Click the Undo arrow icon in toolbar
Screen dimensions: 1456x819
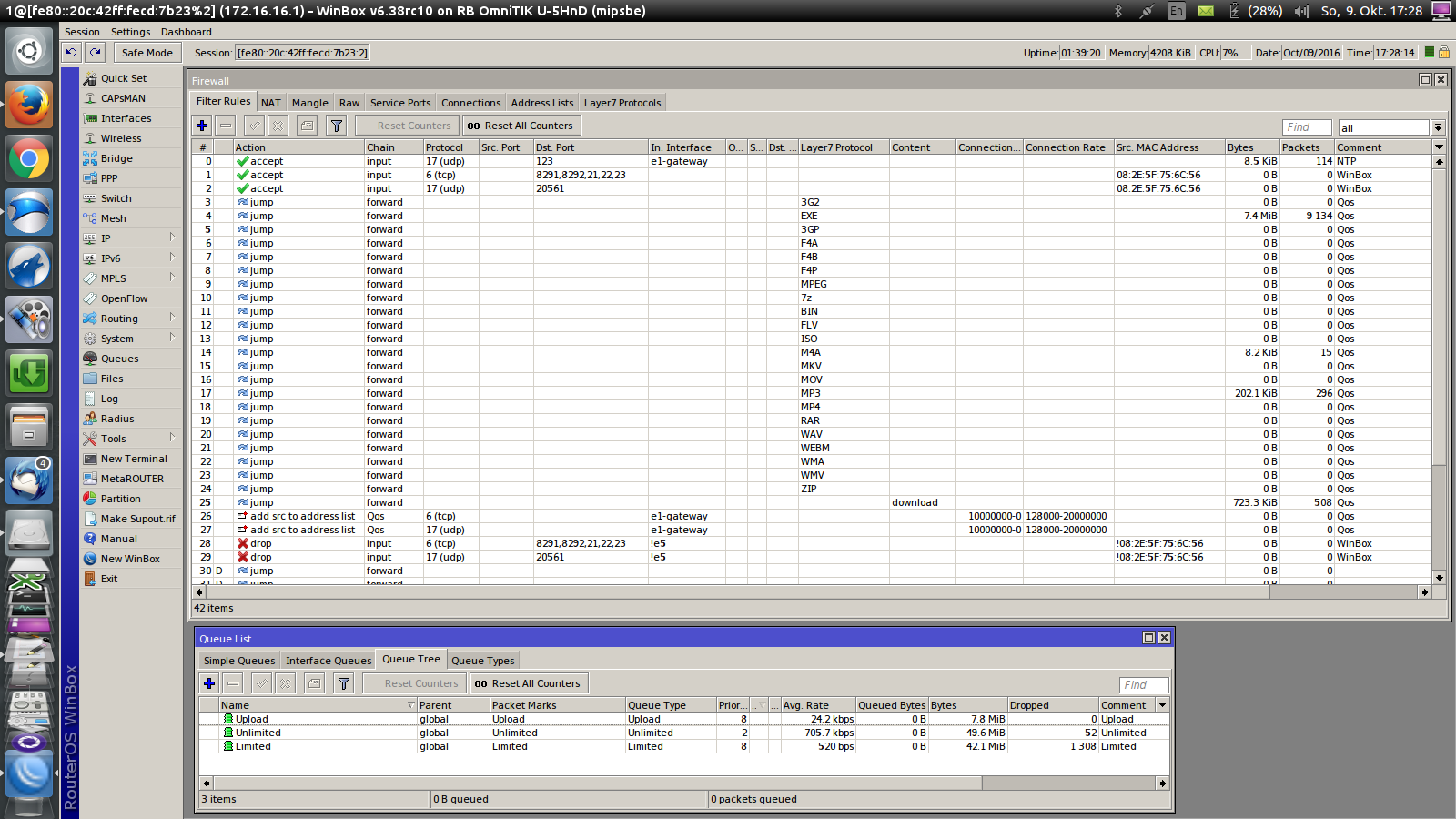71,53
